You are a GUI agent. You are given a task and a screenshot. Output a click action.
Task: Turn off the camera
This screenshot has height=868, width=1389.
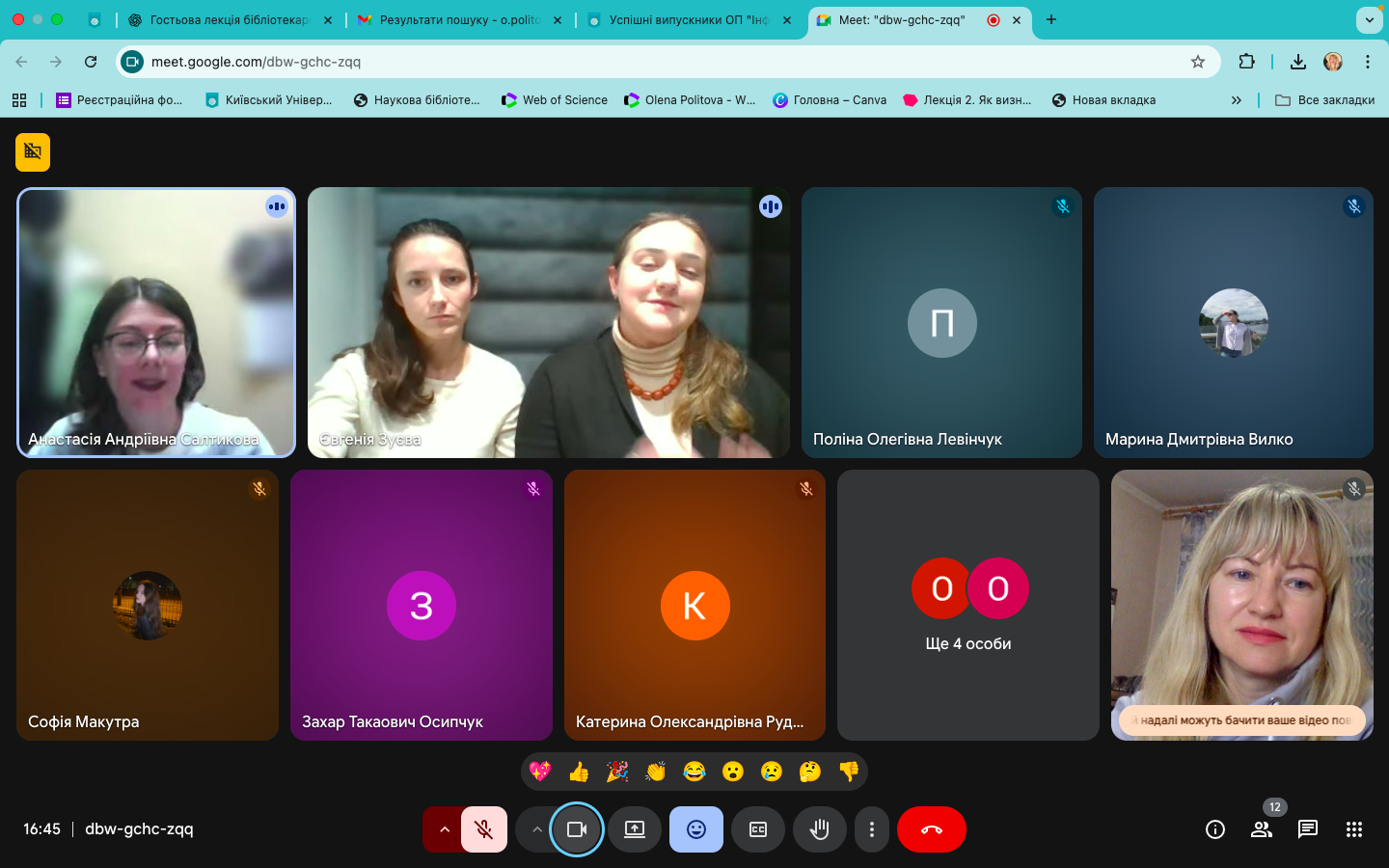pyautogui.click(x=577, y=829)
